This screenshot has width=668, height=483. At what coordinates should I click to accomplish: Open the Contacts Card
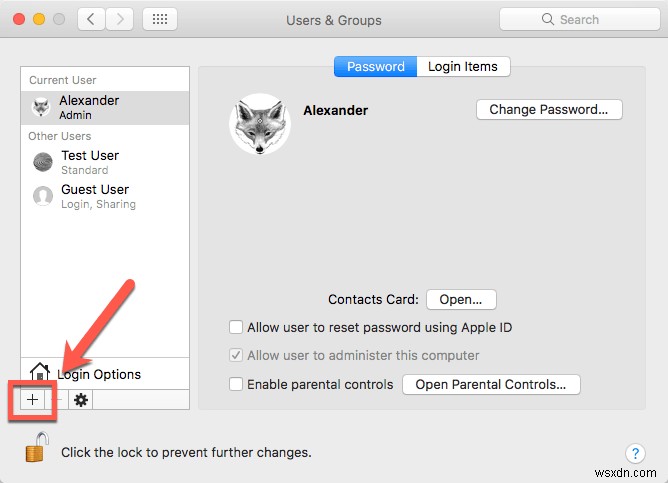point(461,299)
